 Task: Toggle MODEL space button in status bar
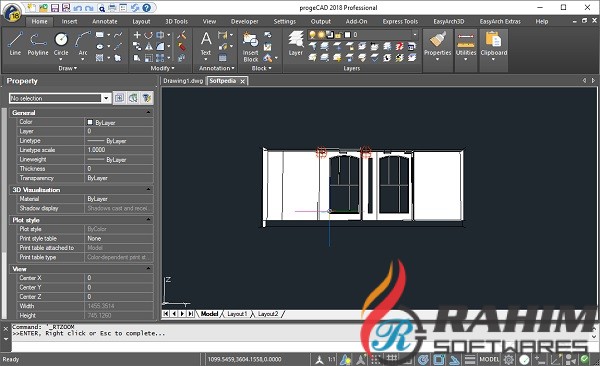(489, 359)
